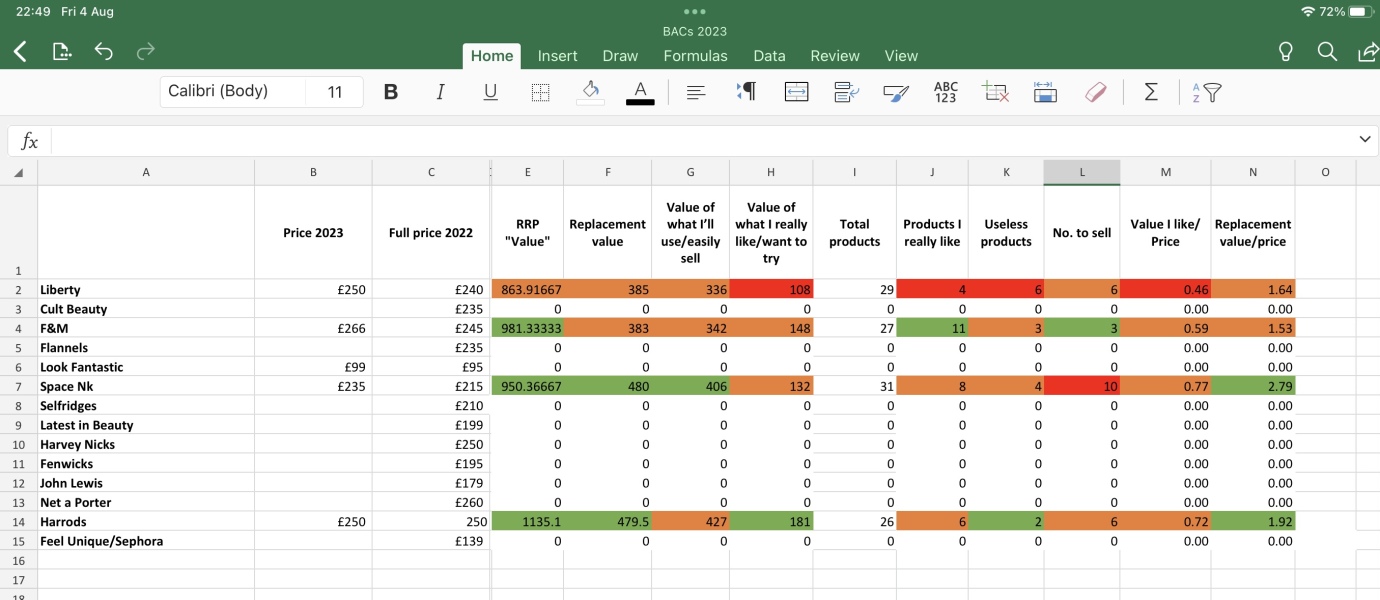Select the Fill Color paint bucket icon

(589, 92)
